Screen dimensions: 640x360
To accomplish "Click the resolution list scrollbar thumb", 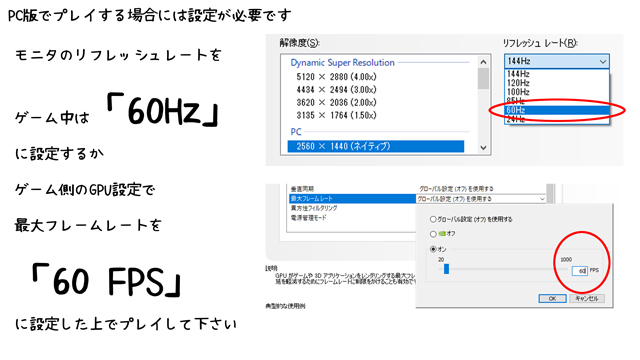I will coord(483,78).
